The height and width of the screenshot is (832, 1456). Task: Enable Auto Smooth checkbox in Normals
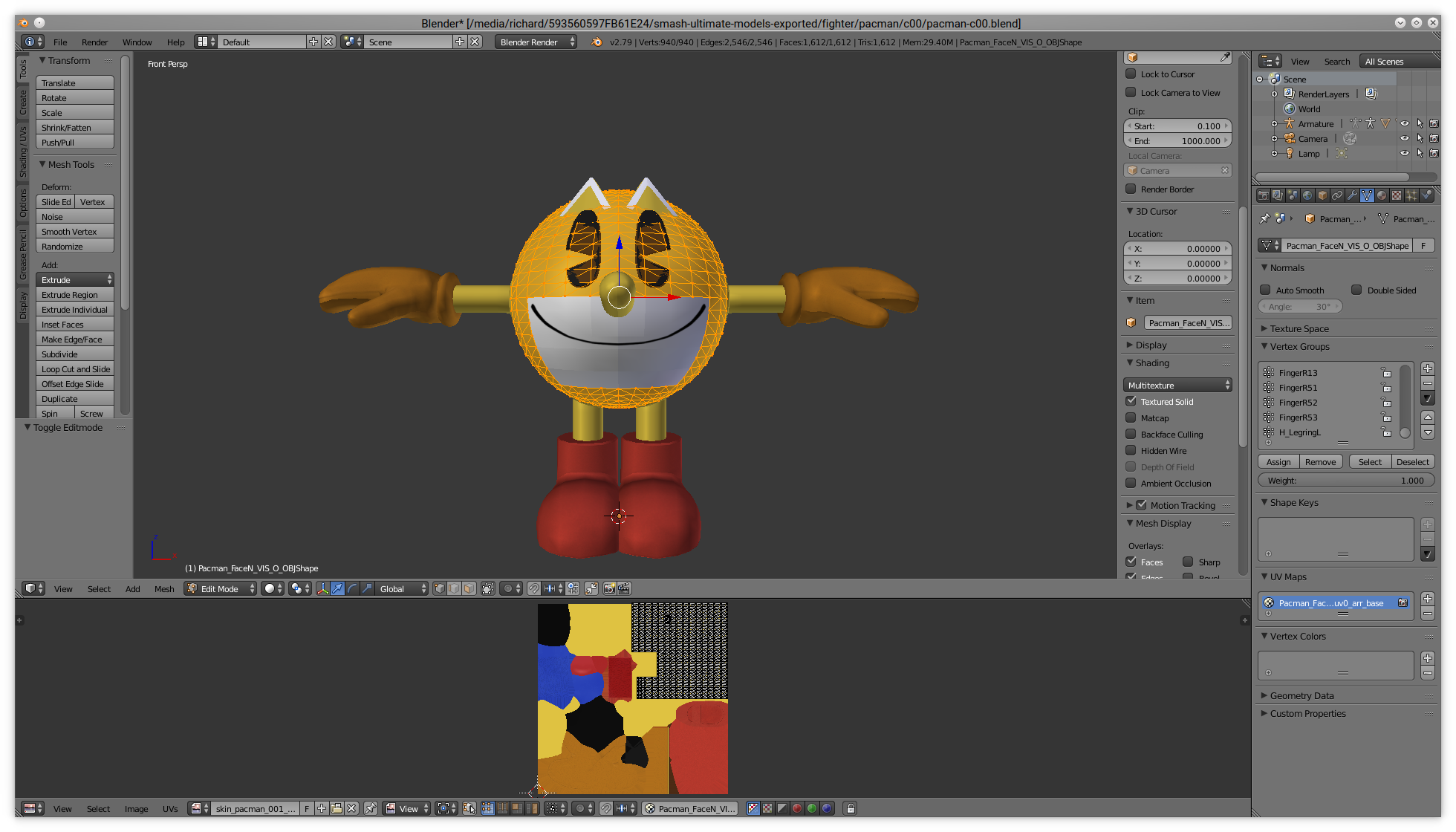pyautogui.click(x=1265, y=290)
